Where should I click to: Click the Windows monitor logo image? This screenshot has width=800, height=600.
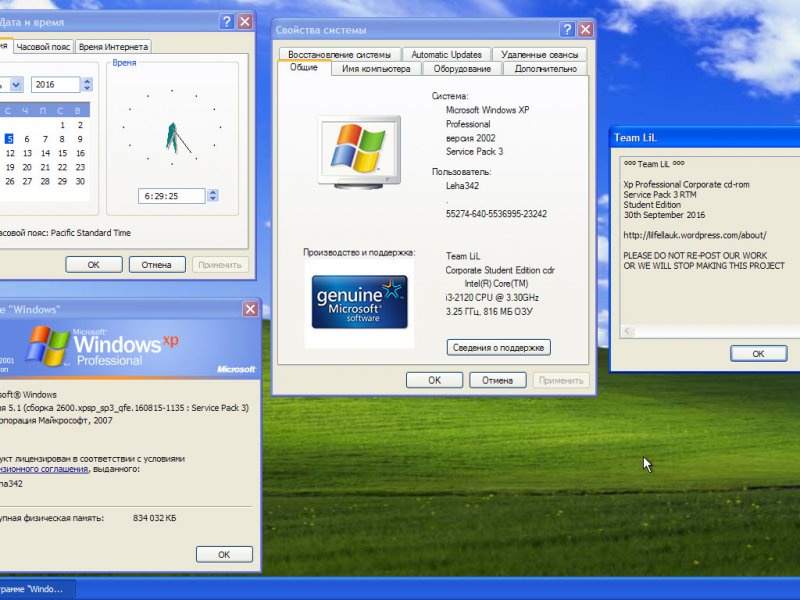pos(359,152)
